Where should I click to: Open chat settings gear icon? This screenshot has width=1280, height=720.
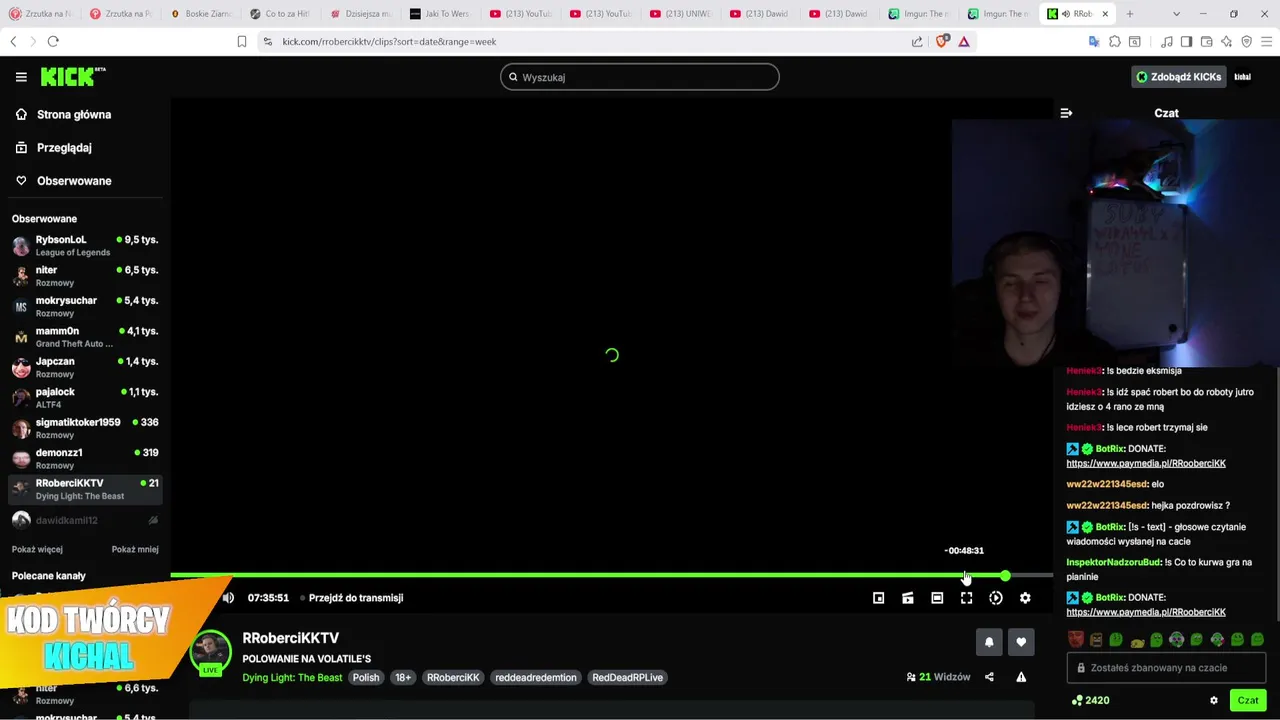(x=1214, y=701)
